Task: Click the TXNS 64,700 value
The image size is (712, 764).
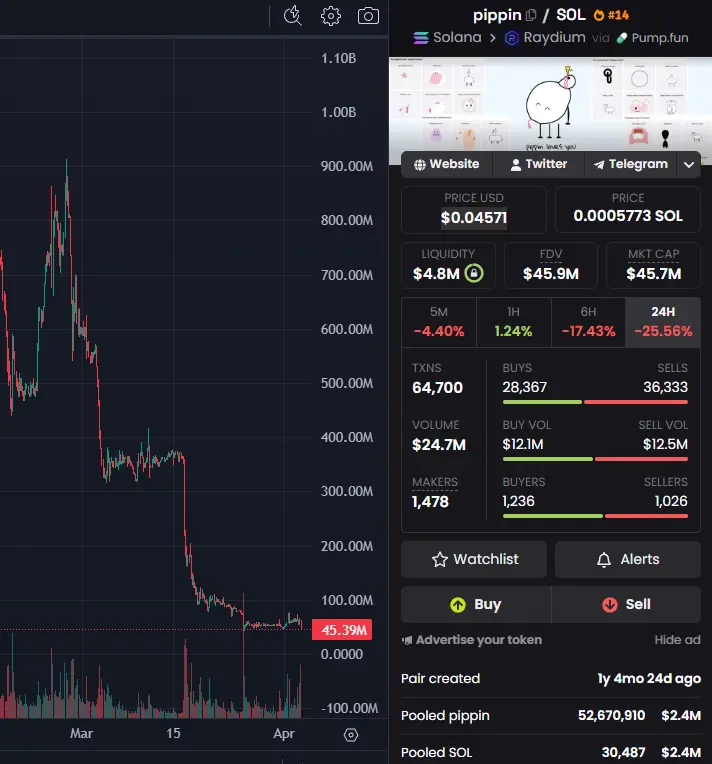Action: (437, 388)
